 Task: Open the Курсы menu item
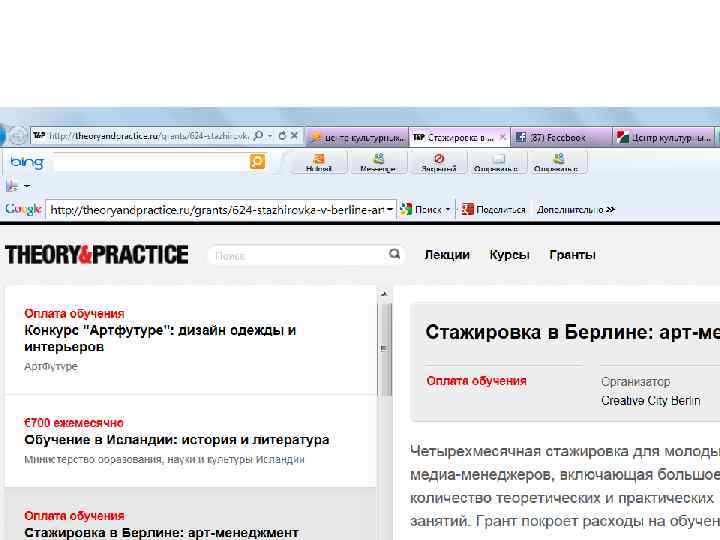coord(509,255)
